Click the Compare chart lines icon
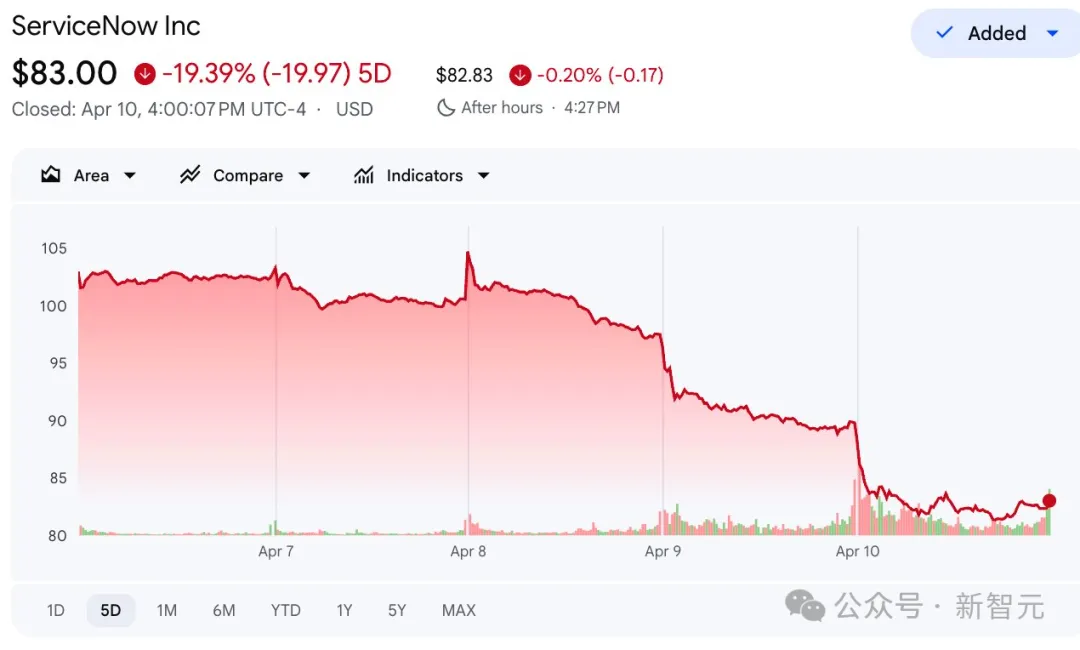The height and width of the screenshot is (650, 1080). pos(190,175)
